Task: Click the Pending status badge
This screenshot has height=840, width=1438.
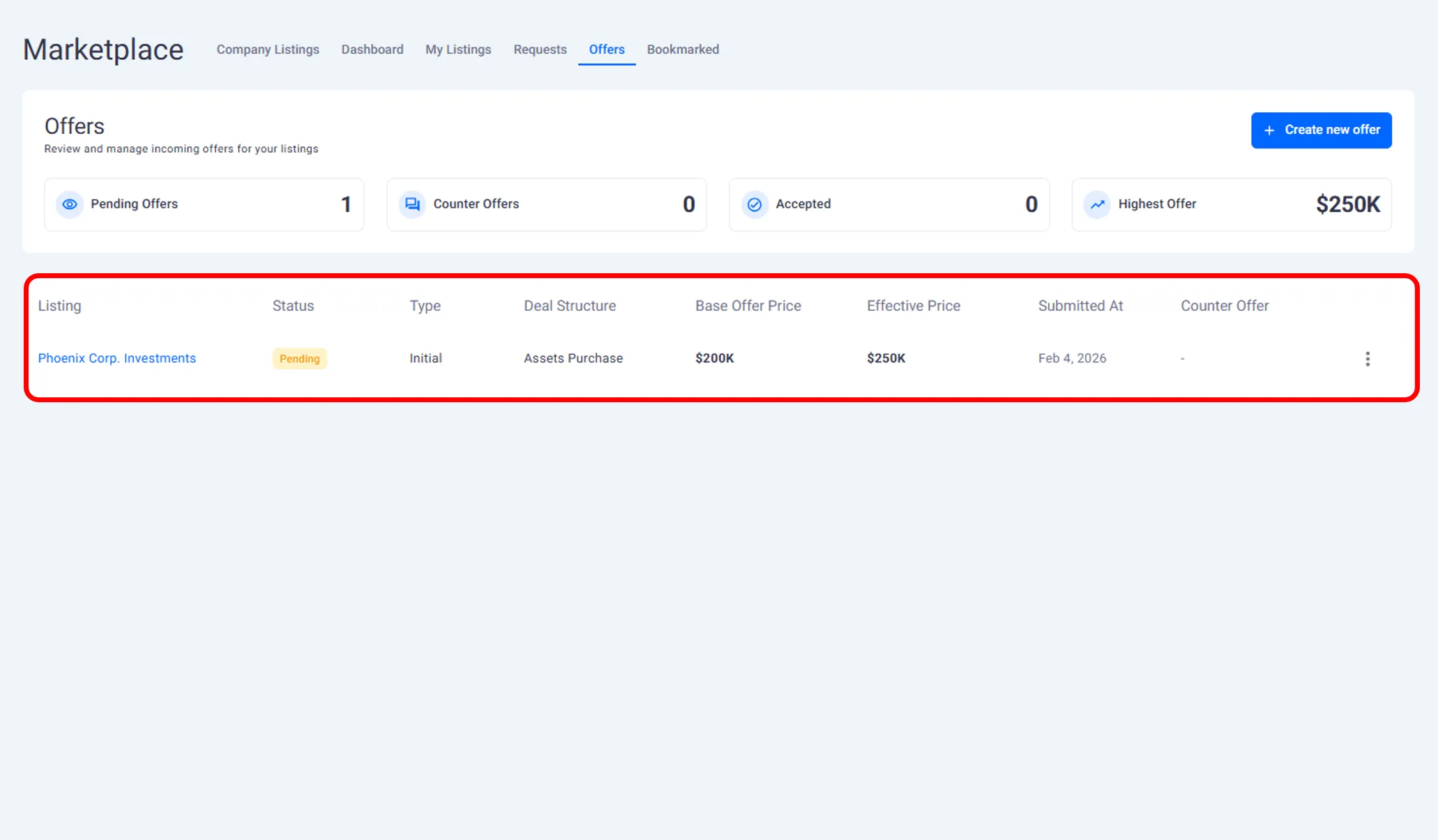Action: coord(299,358)
